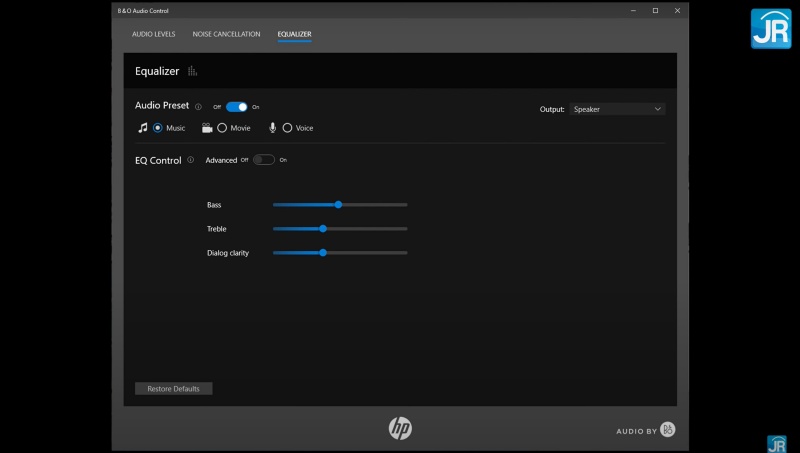
Task: Toggle the Audio Preset switch off
Action: (236, 107)
